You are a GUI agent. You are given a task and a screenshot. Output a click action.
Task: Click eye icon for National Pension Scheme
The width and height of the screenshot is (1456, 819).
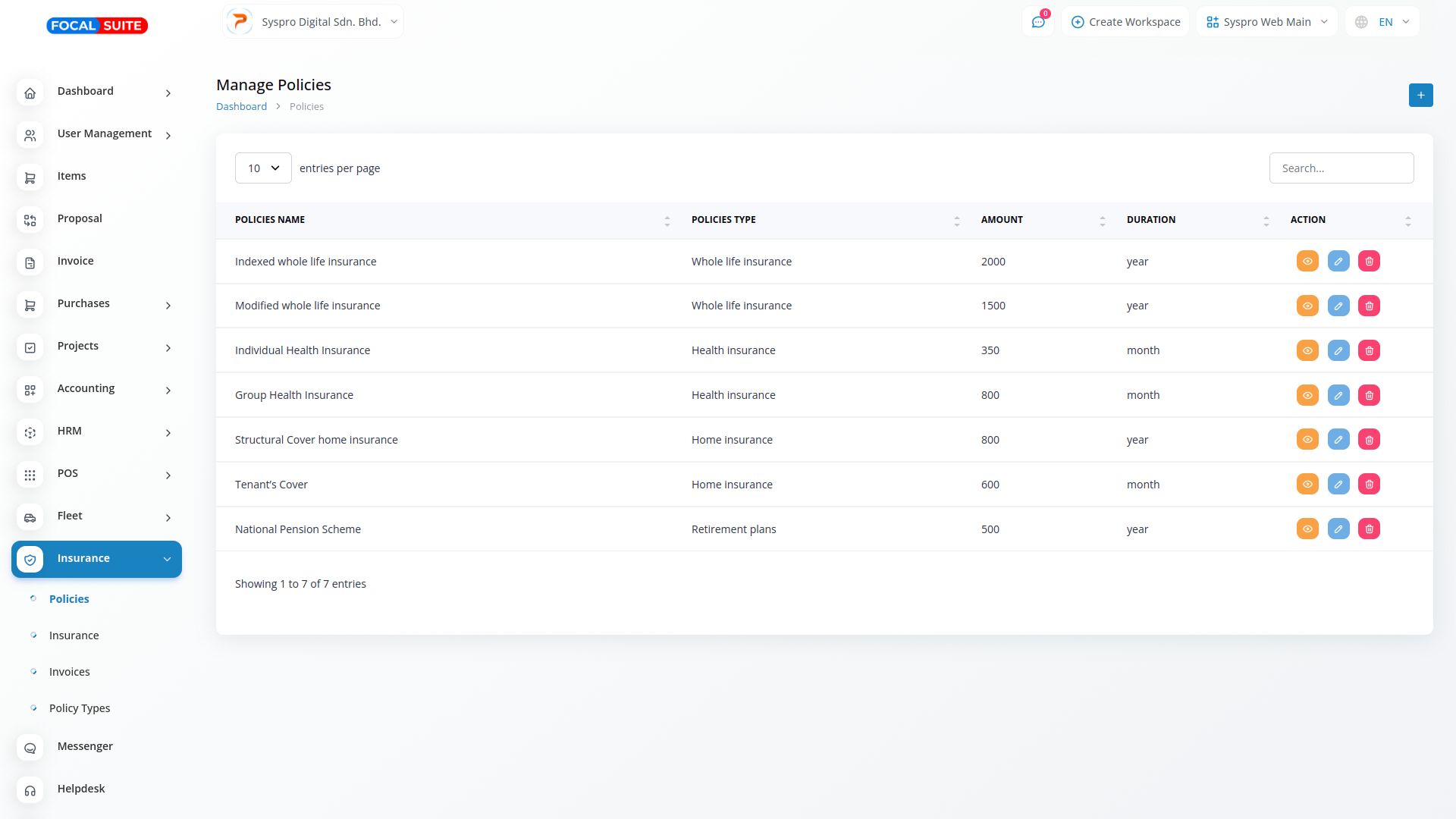1307,529
